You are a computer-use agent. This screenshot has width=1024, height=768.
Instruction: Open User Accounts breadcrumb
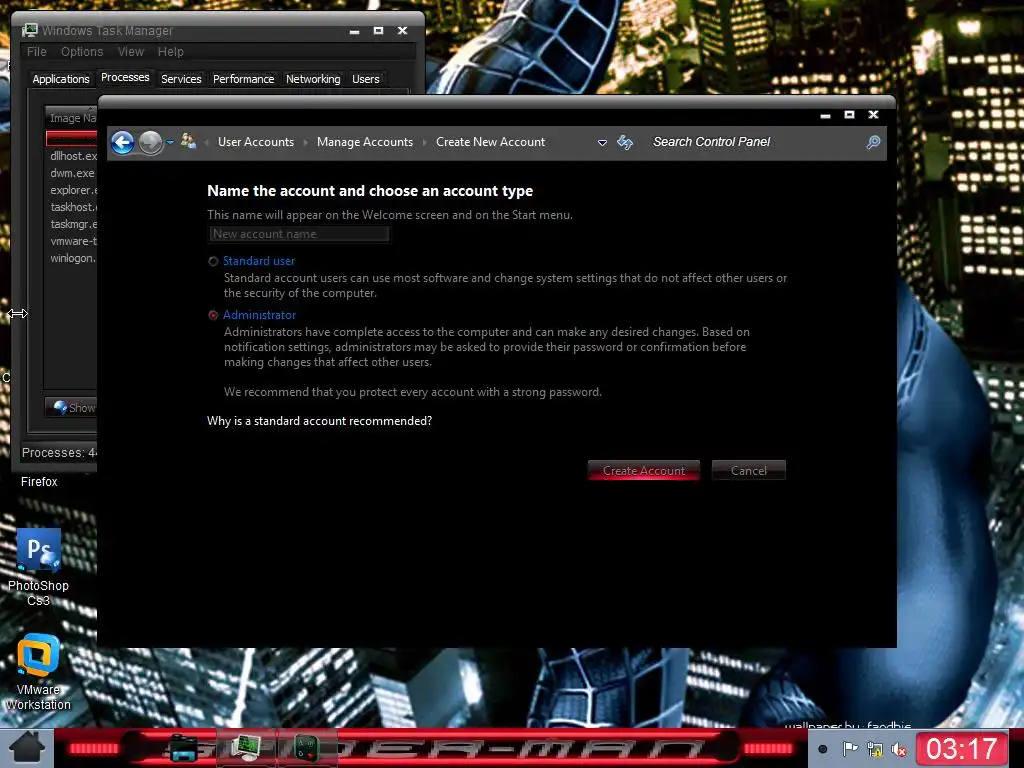pos(256,142)
